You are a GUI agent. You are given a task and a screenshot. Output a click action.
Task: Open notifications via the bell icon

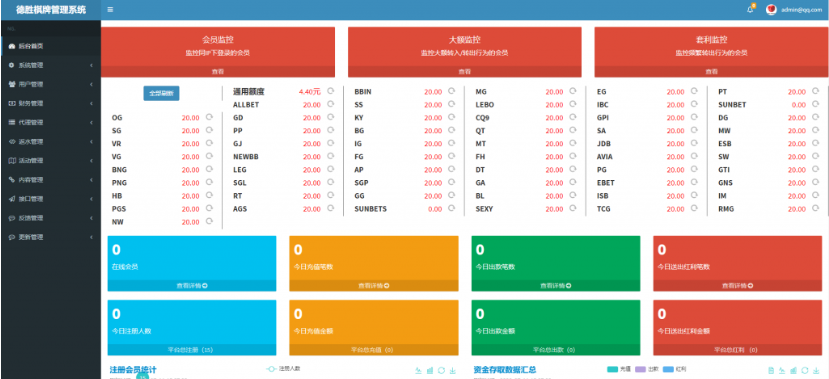750,10
